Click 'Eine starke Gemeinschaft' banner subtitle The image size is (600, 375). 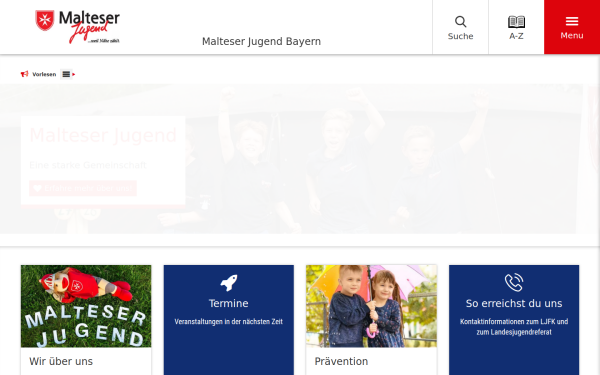click(x=88, y=165)
